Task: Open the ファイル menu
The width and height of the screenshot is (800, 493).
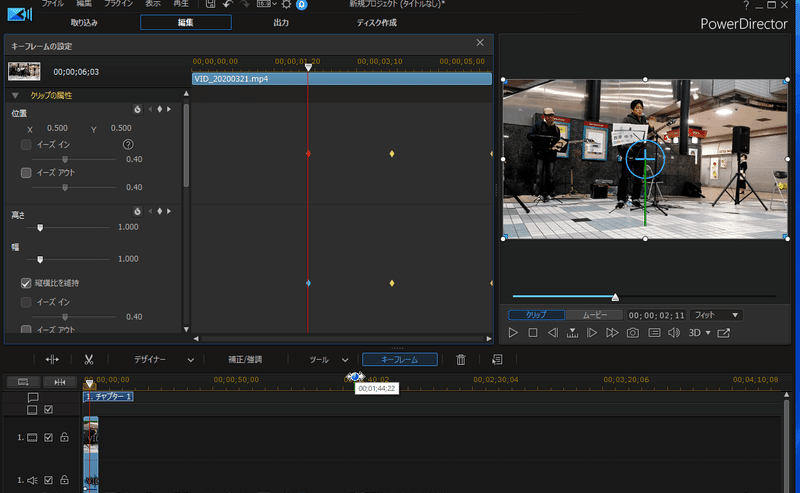Action: [x=53, y=4]
